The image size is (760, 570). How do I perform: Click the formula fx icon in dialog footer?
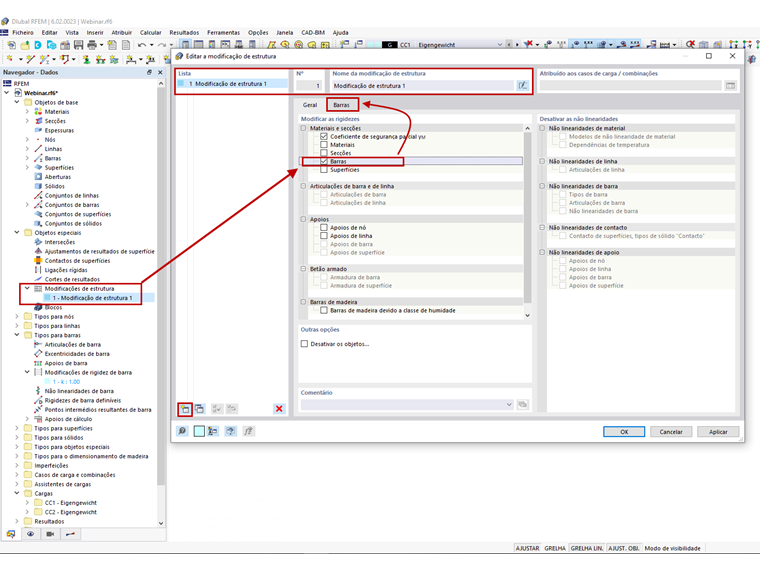pyautogui.click(x=248, y=431)
